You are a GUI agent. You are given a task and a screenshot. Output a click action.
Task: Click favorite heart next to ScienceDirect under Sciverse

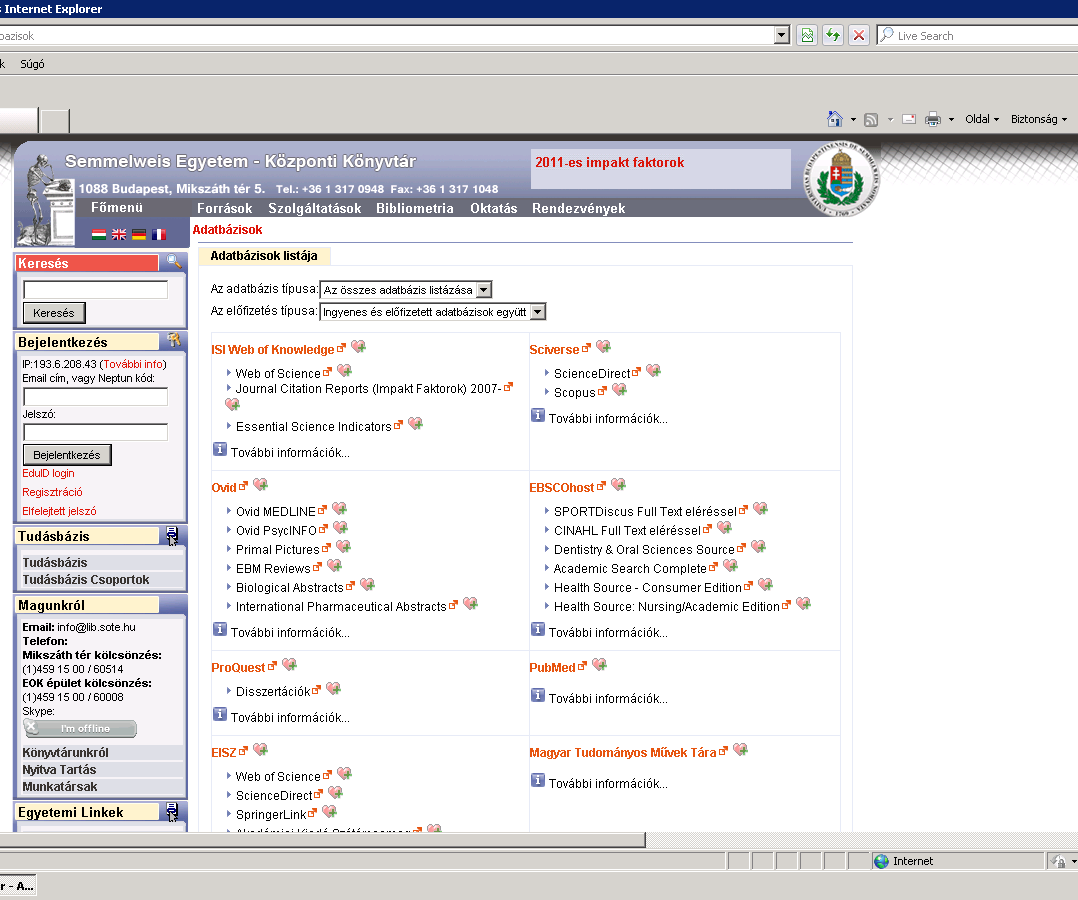tap(653, 371)
